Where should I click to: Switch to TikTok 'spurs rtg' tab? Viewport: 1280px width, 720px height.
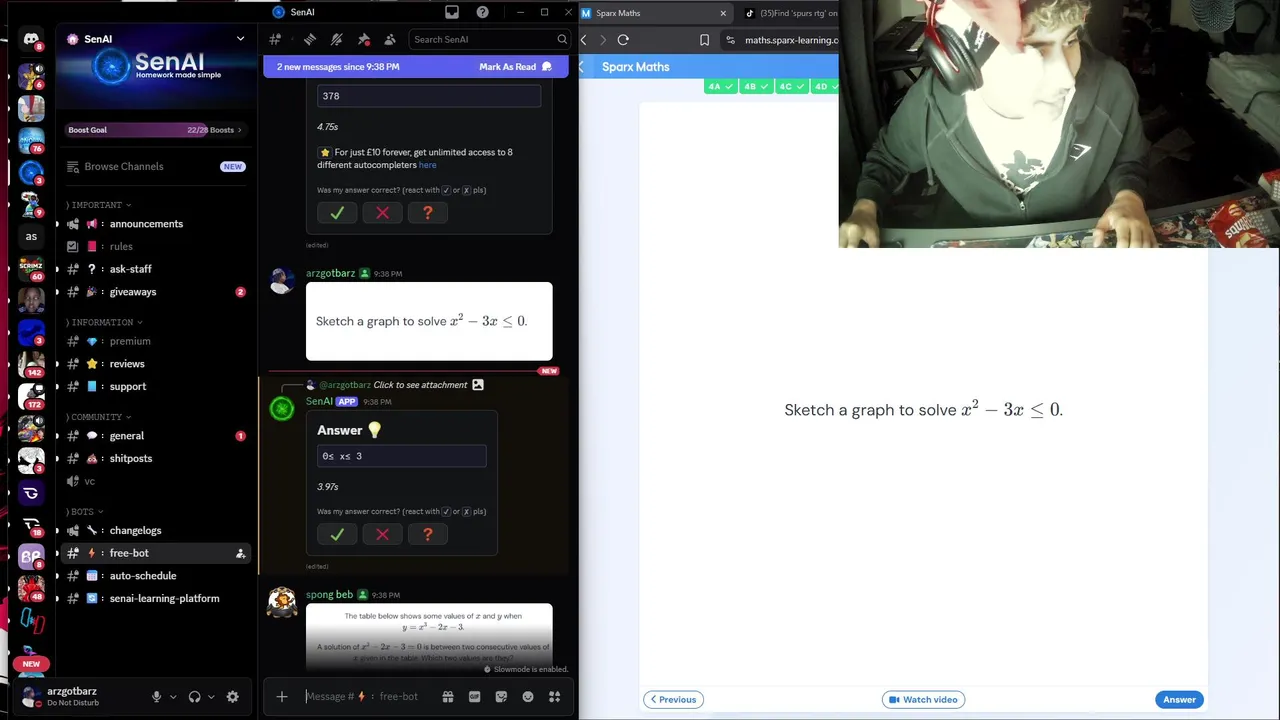click(x=790, y=13)
